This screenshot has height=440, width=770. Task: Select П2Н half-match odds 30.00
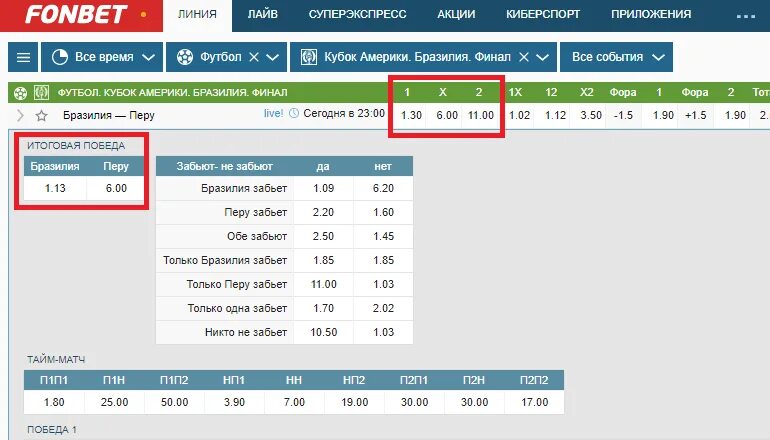pyautogui.click(x=474, y=402)
